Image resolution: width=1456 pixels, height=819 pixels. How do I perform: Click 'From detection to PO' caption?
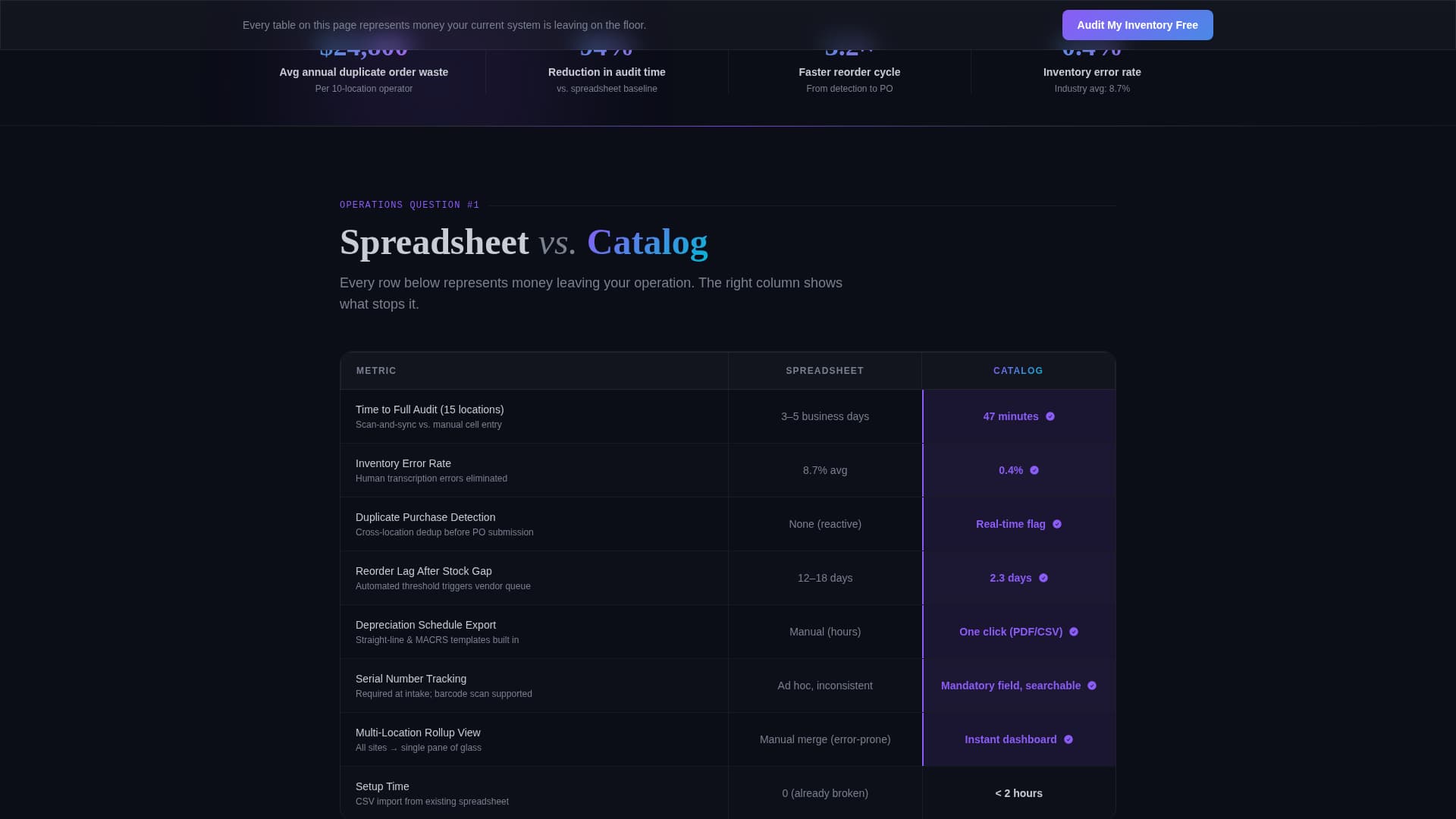click(x=849, y=89)
